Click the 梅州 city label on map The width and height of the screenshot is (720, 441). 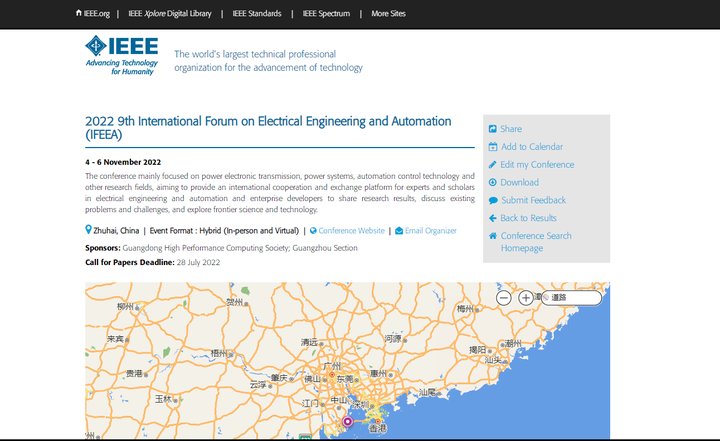pyautogui.click(x=465, y=309)
